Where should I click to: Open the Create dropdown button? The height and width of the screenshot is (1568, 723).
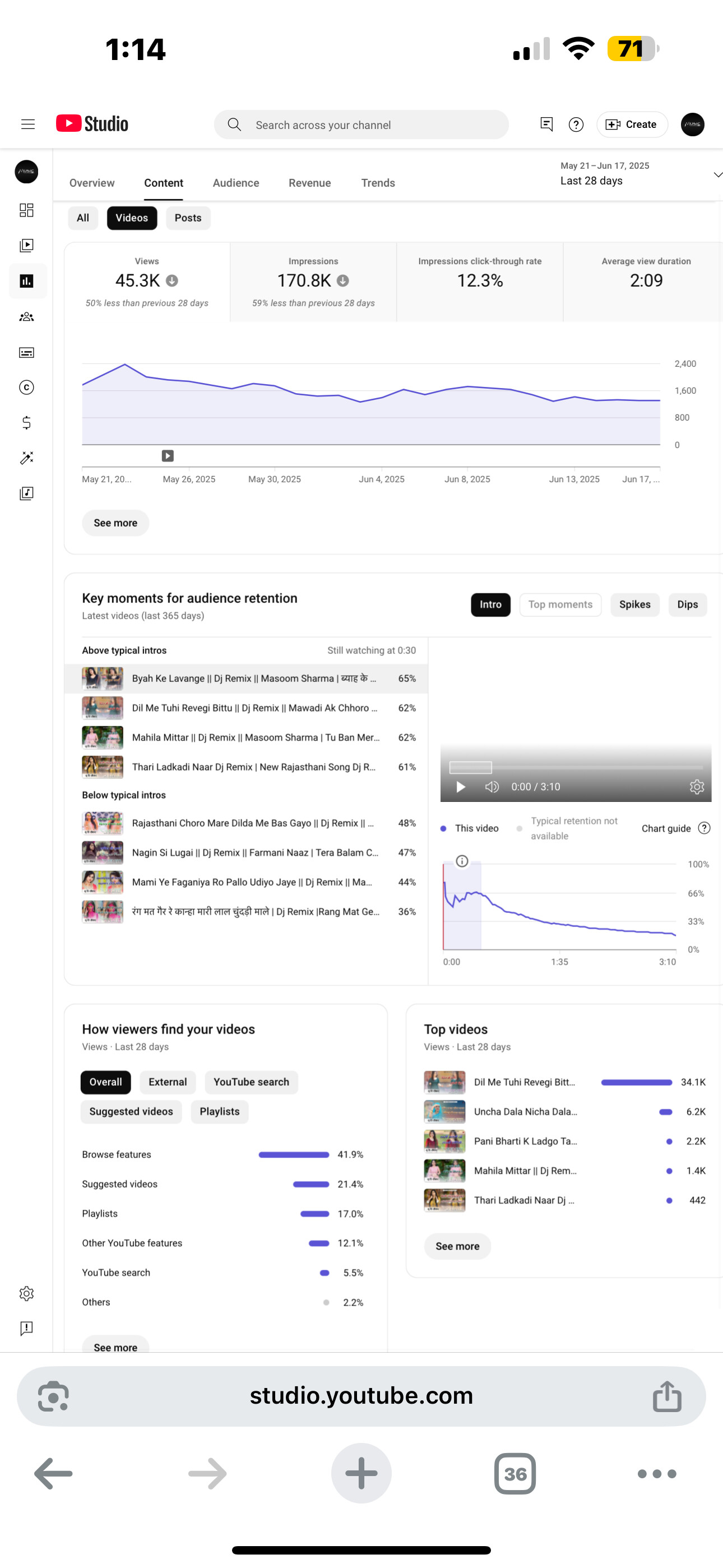pyautogui.click(x=632, y=124)
